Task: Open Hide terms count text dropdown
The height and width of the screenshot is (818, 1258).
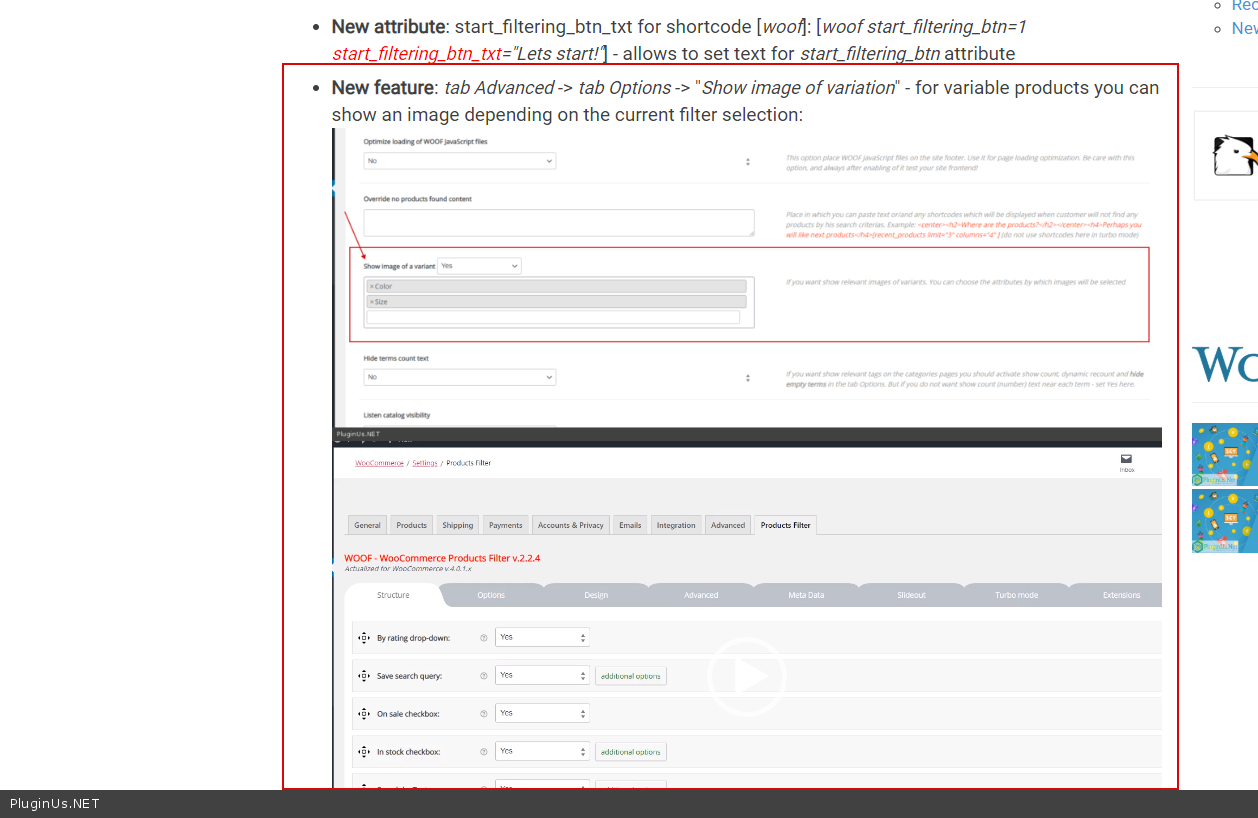Action: tap(459, 377)
